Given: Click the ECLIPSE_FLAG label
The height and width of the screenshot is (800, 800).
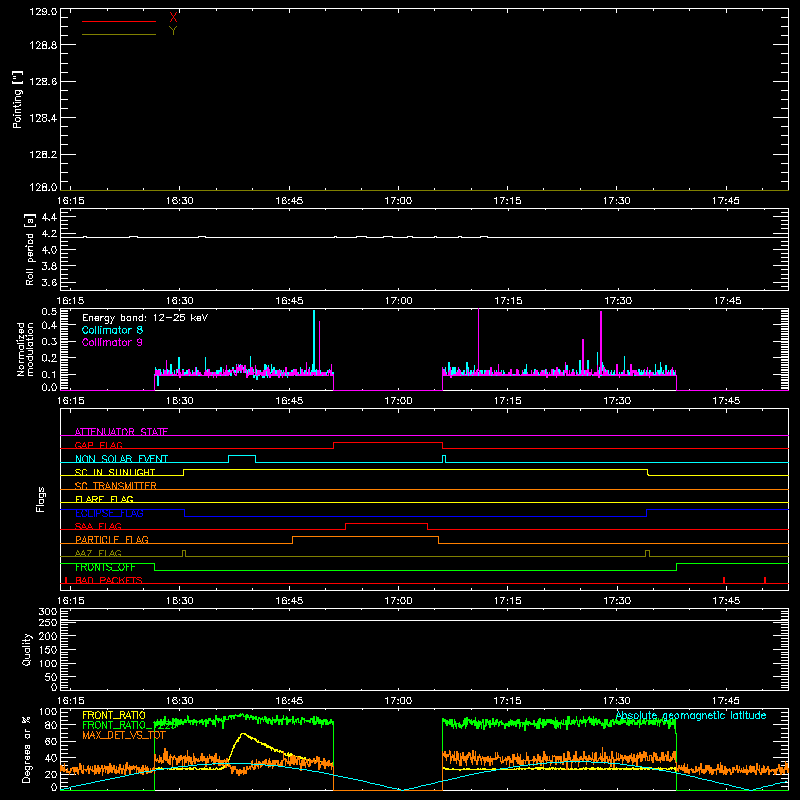Looking at the screenshot, I should click(x=109, y=513).
